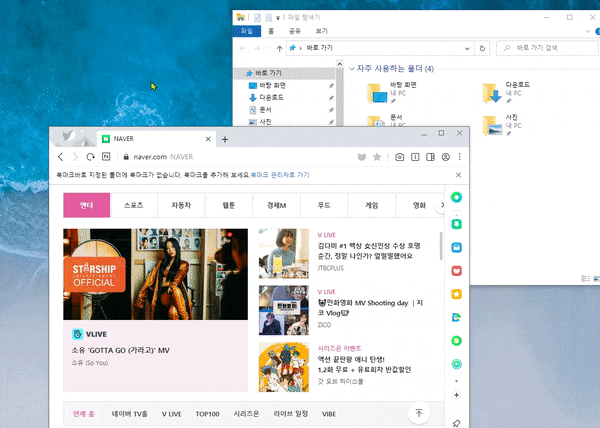Viewport: 600px width, 428px height.
Task: Open address history dropdown in File Explorer
Action: click(x=467, y=48)
